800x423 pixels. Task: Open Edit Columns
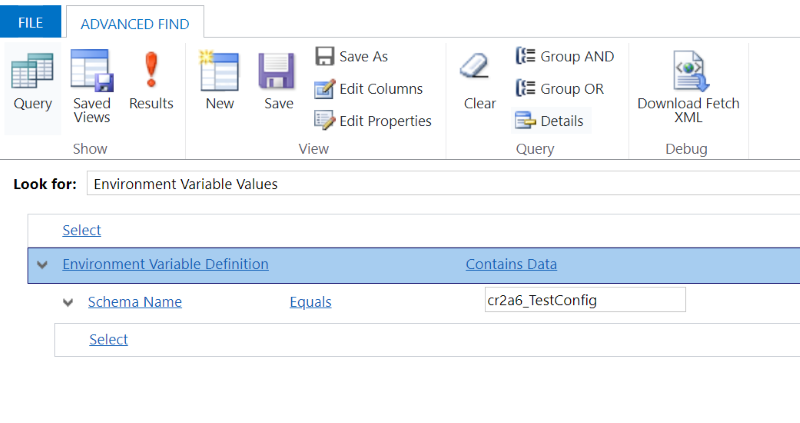tap(368, 89)
